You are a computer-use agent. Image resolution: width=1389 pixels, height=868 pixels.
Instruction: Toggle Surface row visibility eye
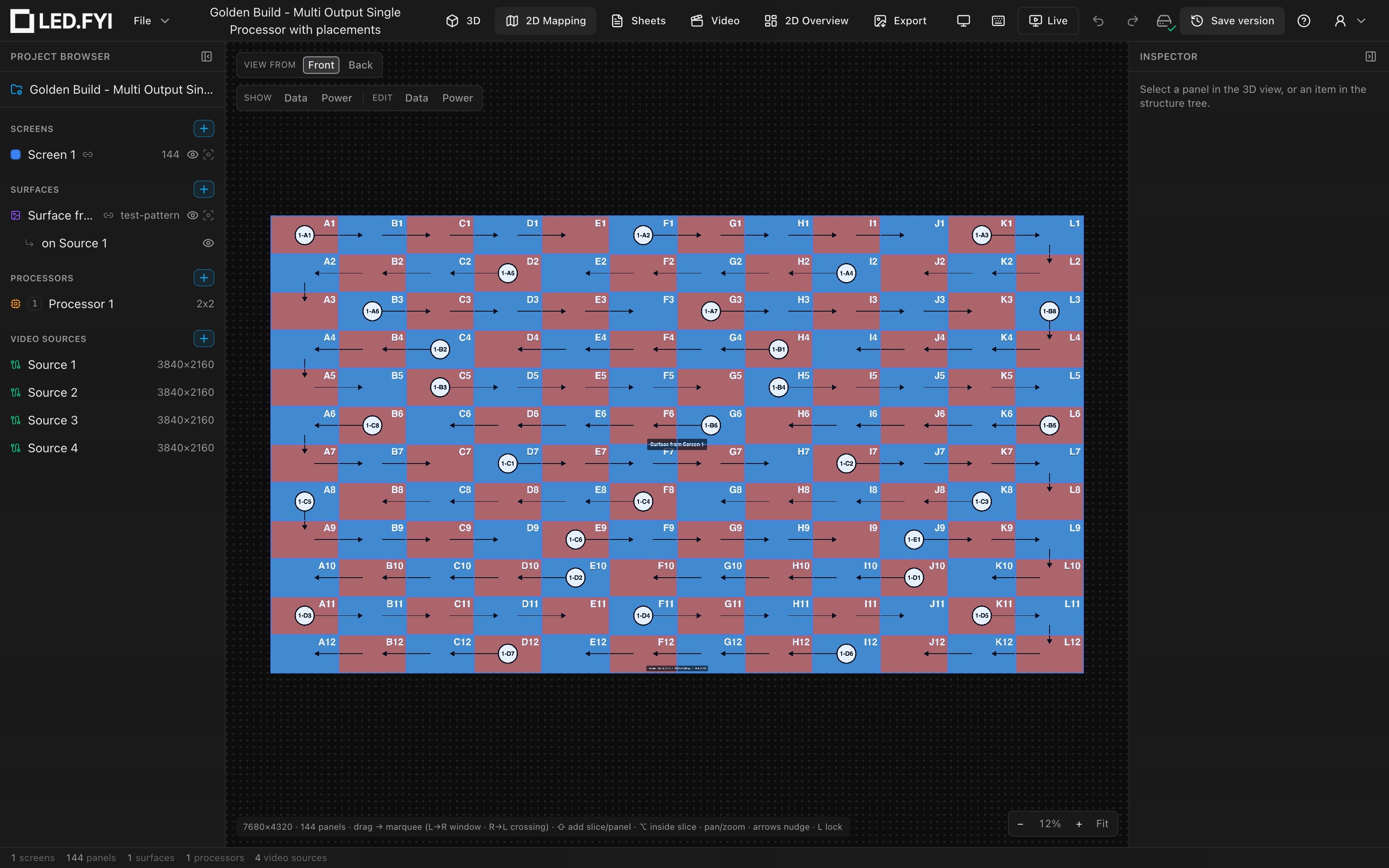tap(193, 215)
